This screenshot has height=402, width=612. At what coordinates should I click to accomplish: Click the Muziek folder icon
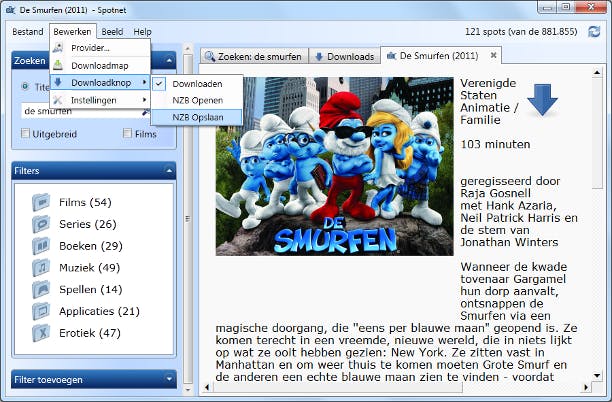coord(41,268)
